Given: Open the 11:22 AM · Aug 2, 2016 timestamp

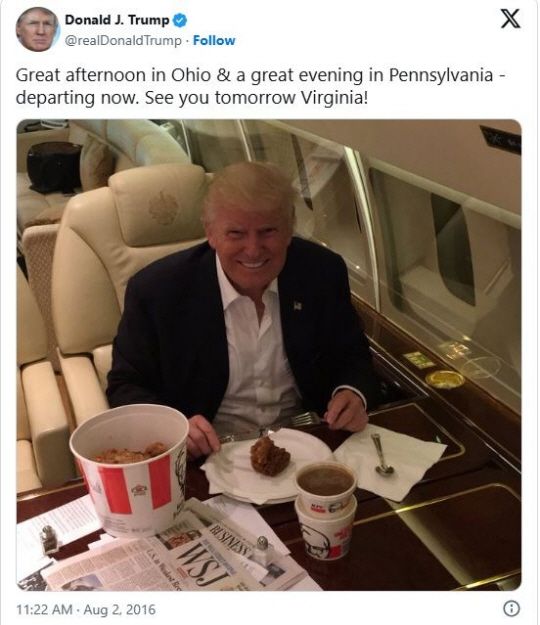Looking at the screenshot, I should pos(86,609).
